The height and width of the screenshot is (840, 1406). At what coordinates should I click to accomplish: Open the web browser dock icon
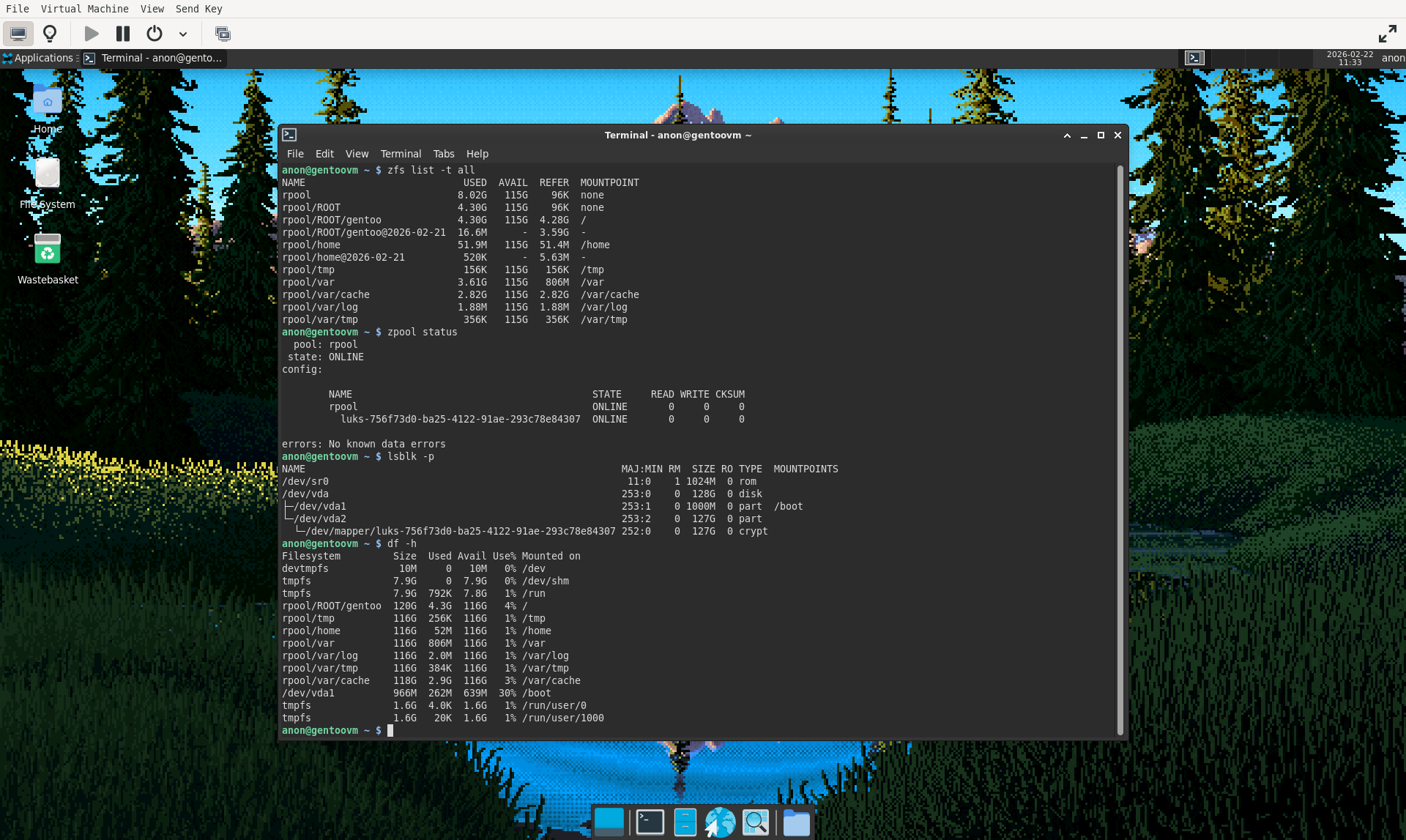720,822
